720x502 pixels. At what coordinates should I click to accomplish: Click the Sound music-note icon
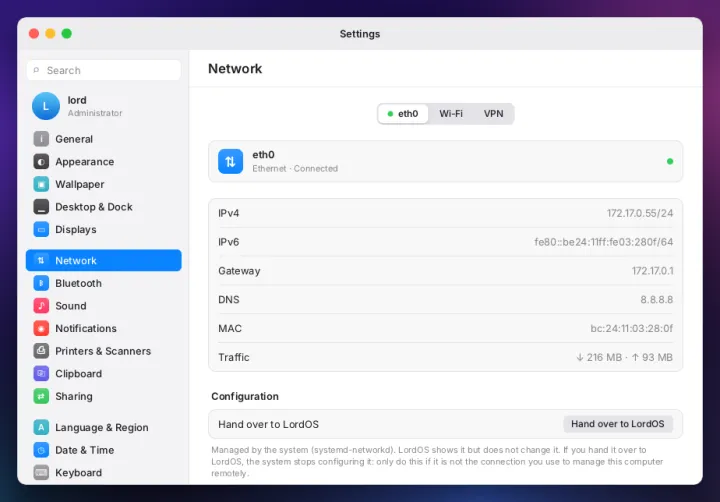41,305
